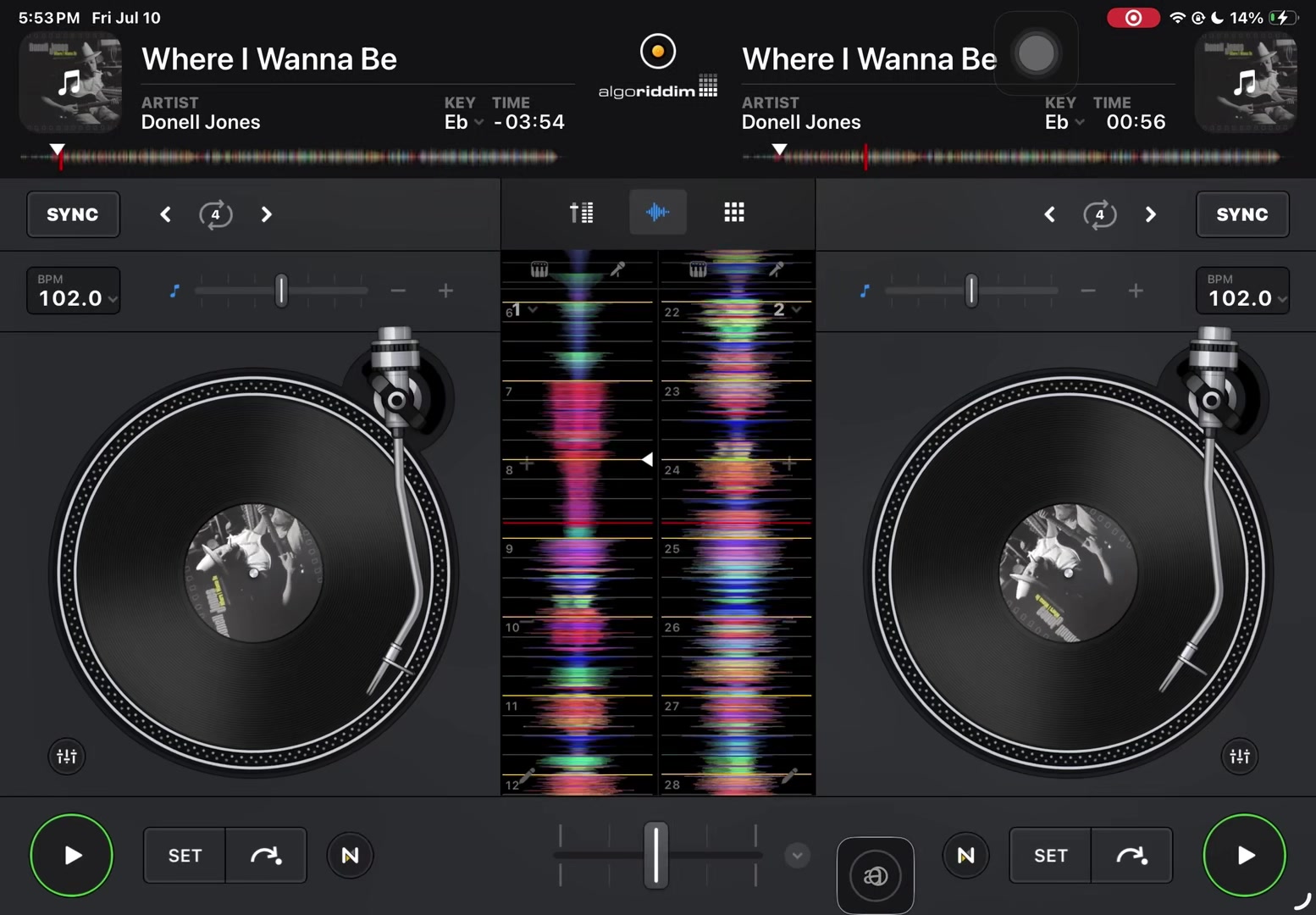Increase left deck tempo with plus button
1316x915 pixels.
[x=445, y=291]
